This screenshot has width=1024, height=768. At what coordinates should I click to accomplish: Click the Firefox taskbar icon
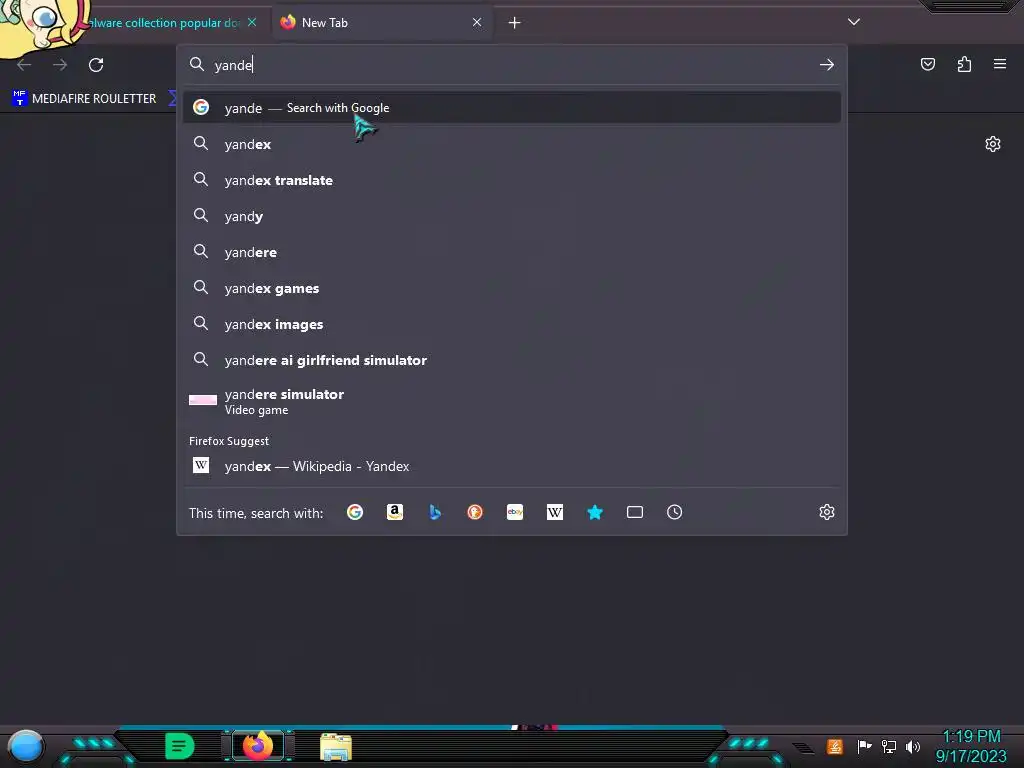257,746
